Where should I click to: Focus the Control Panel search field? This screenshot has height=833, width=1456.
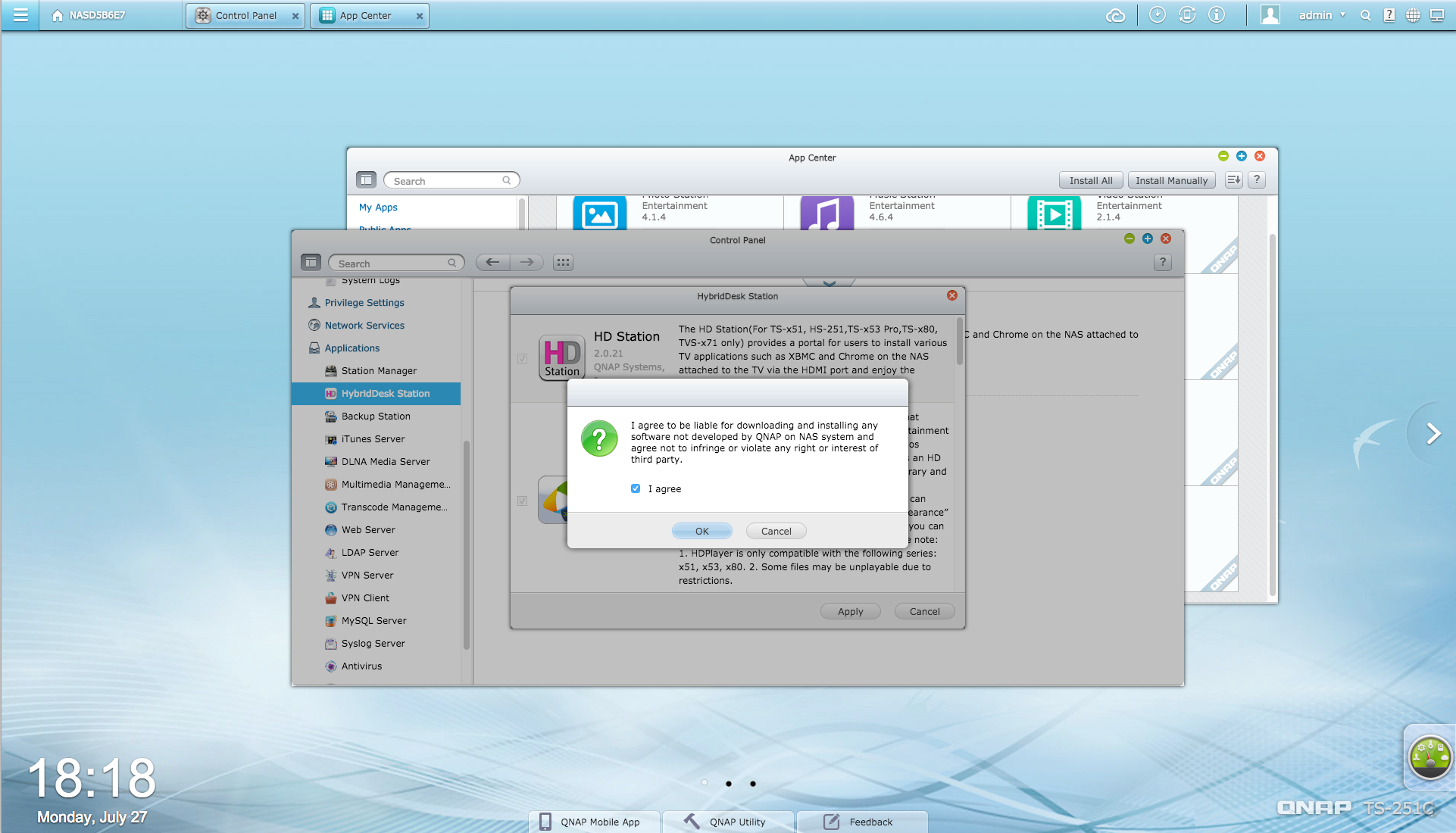[x=396, y=263]
